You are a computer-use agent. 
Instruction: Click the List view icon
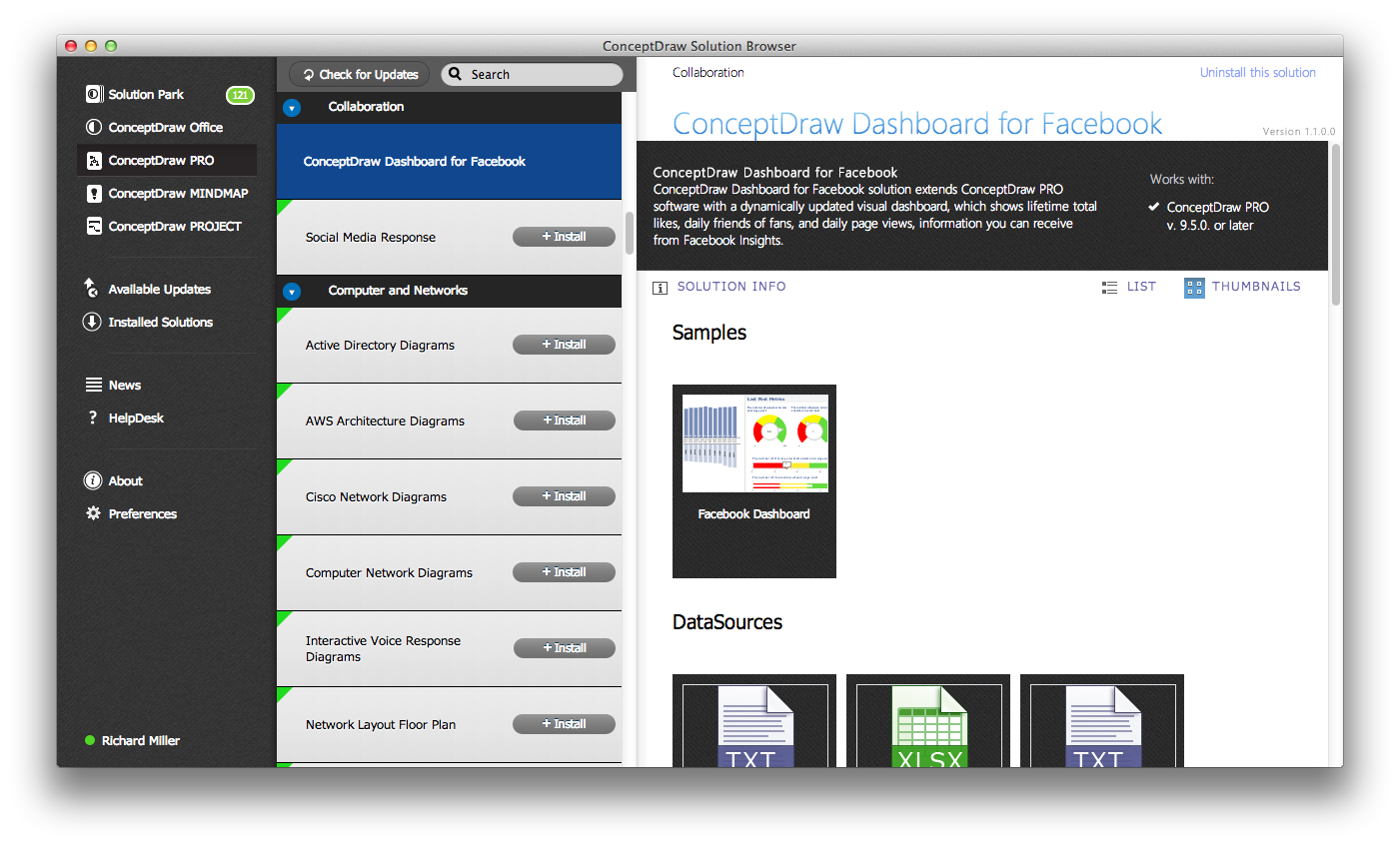point(1109,287)
